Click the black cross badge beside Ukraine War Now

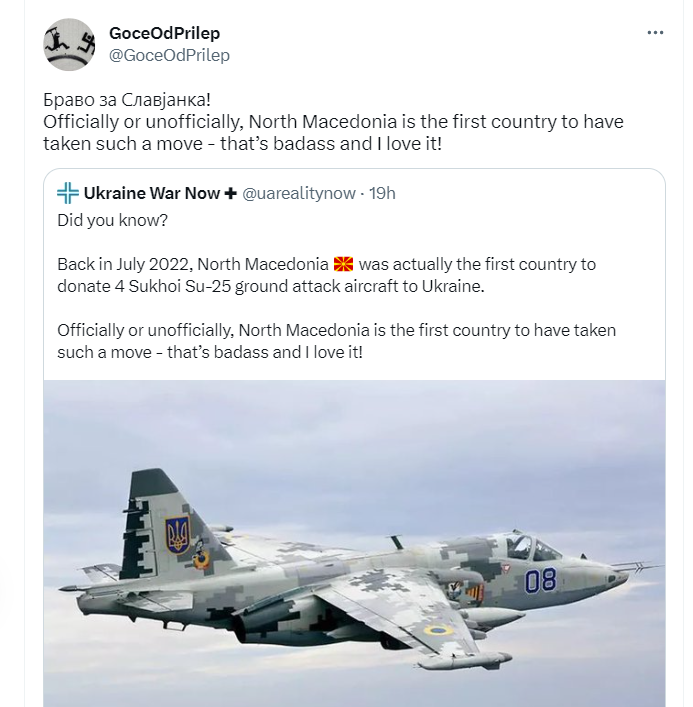point(230,193)
